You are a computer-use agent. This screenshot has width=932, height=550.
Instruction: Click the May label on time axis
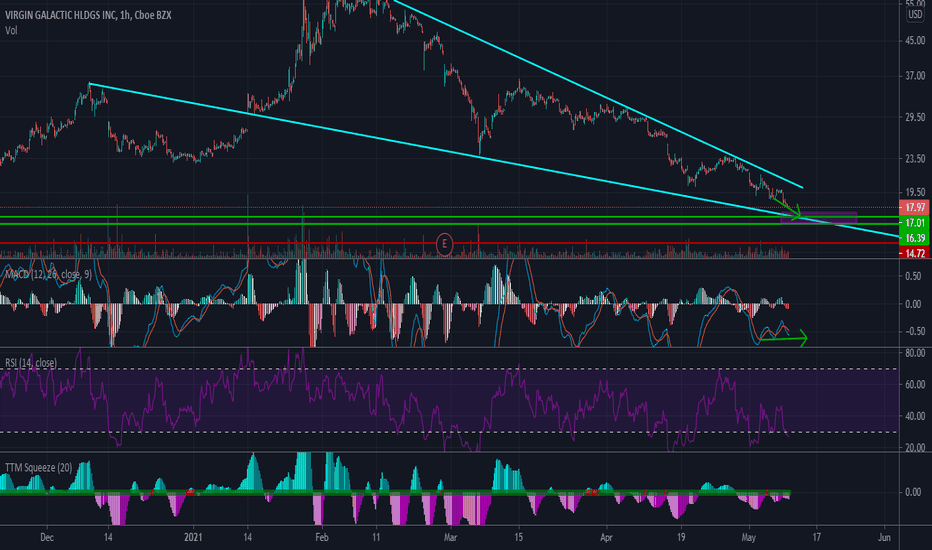click(x=748, y=538)
